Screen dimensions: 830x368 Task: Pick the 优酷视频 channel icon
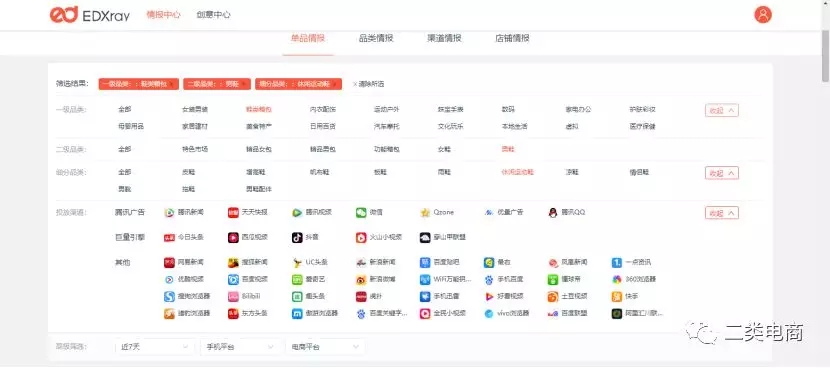pyautogui.click(x=169, y=280)
